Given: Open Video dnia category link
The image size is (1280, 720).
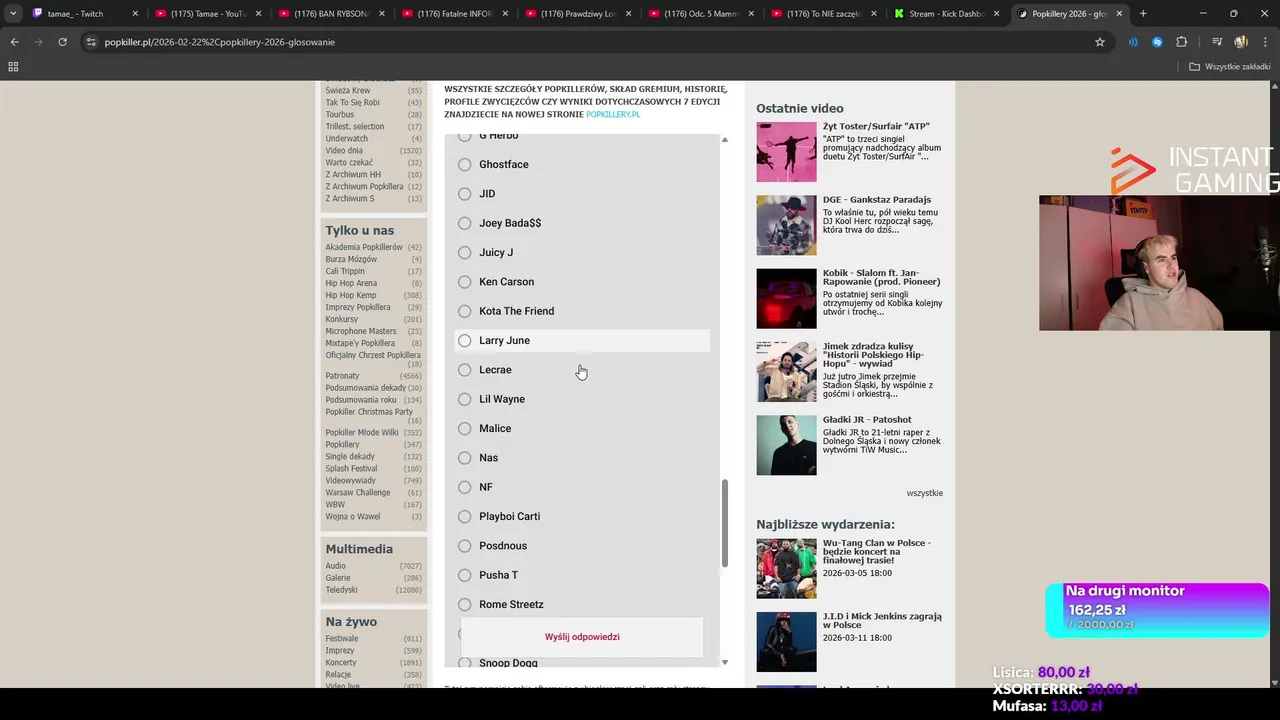Looking at the screenshot, I should tap(344, 151).
